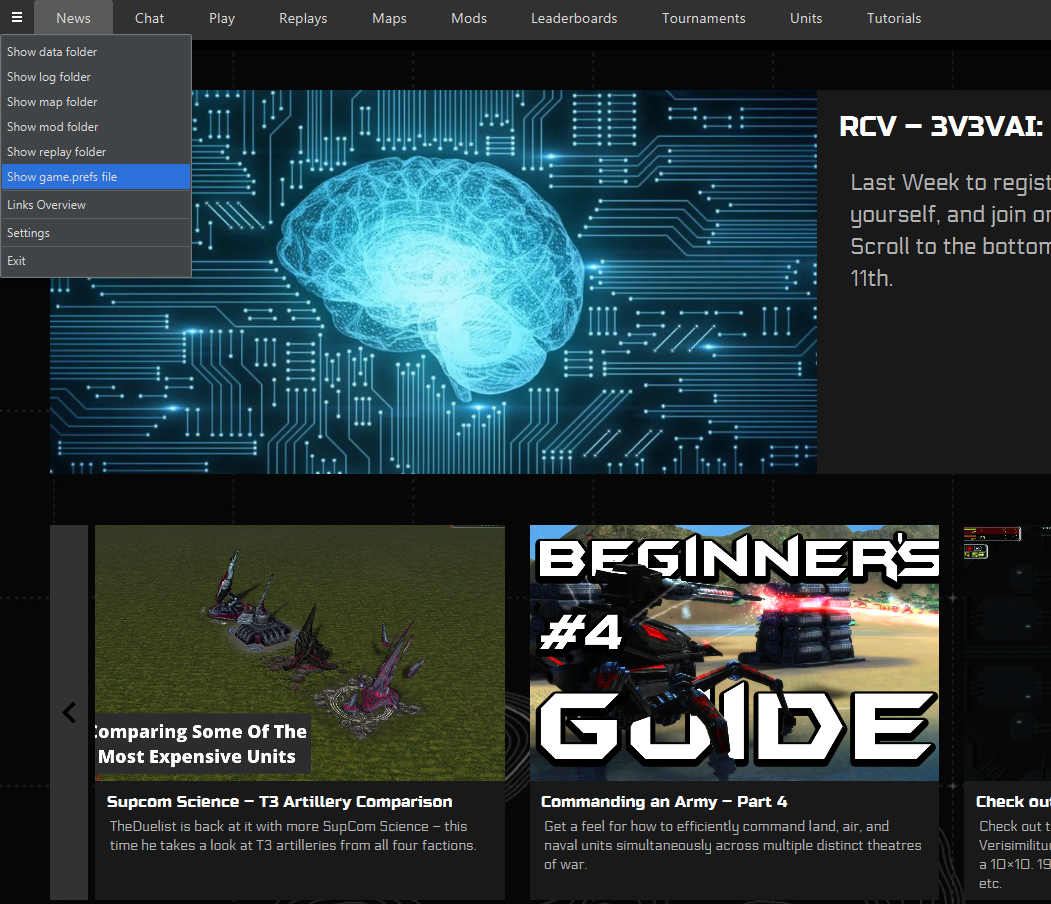Choose Show log folder from menu
1051x904 pixels.
[96, 77]
